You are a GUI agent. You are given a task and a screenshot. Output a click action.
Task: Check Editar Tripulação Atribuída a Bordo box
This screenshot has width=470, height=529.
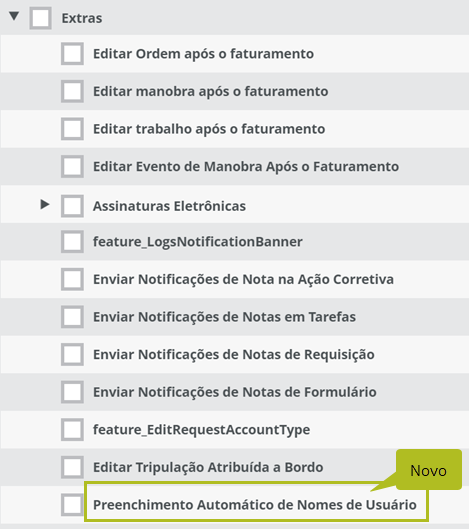[72, 467]
